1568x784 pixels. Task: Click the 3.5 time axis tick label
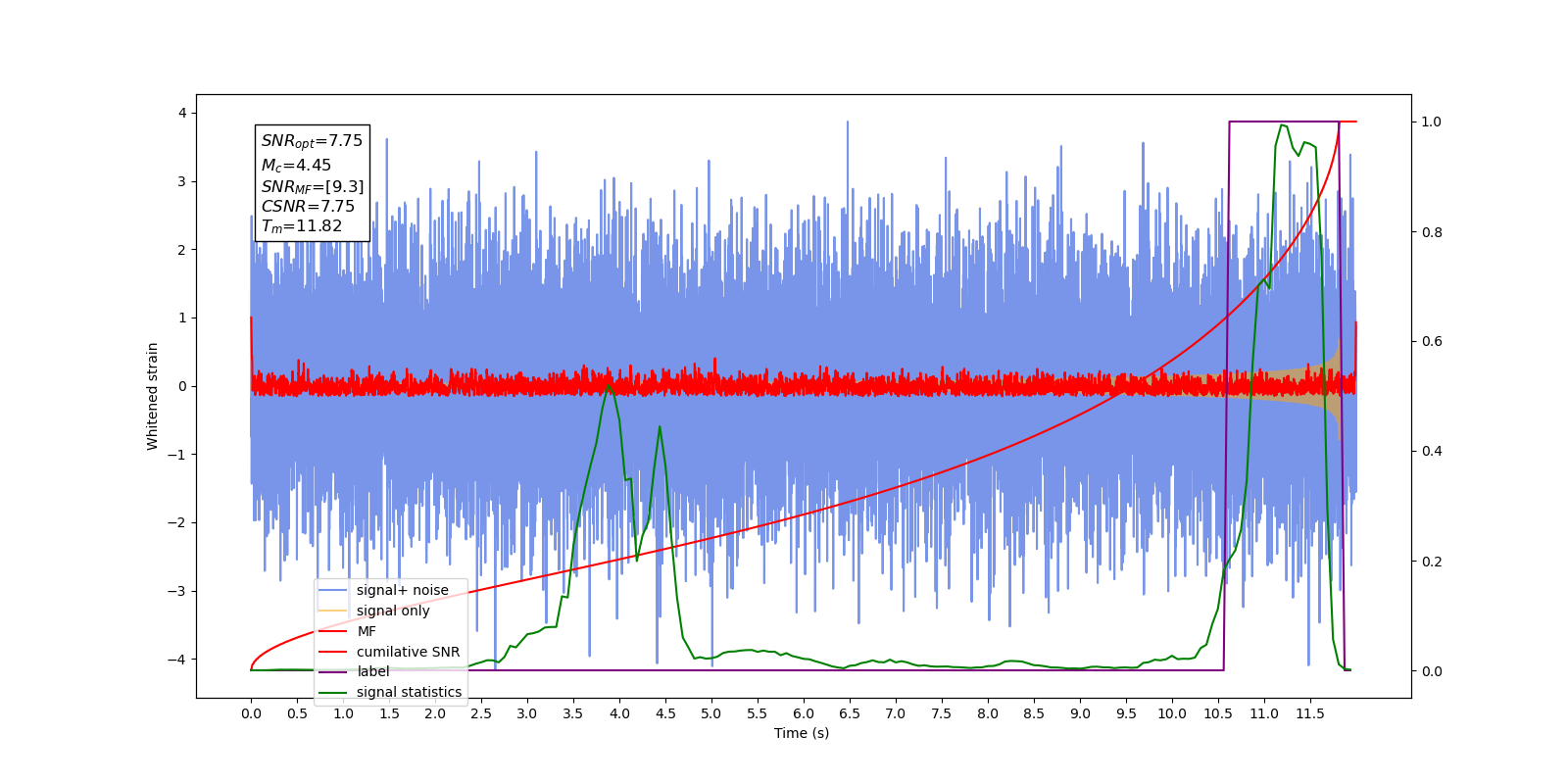573,713
